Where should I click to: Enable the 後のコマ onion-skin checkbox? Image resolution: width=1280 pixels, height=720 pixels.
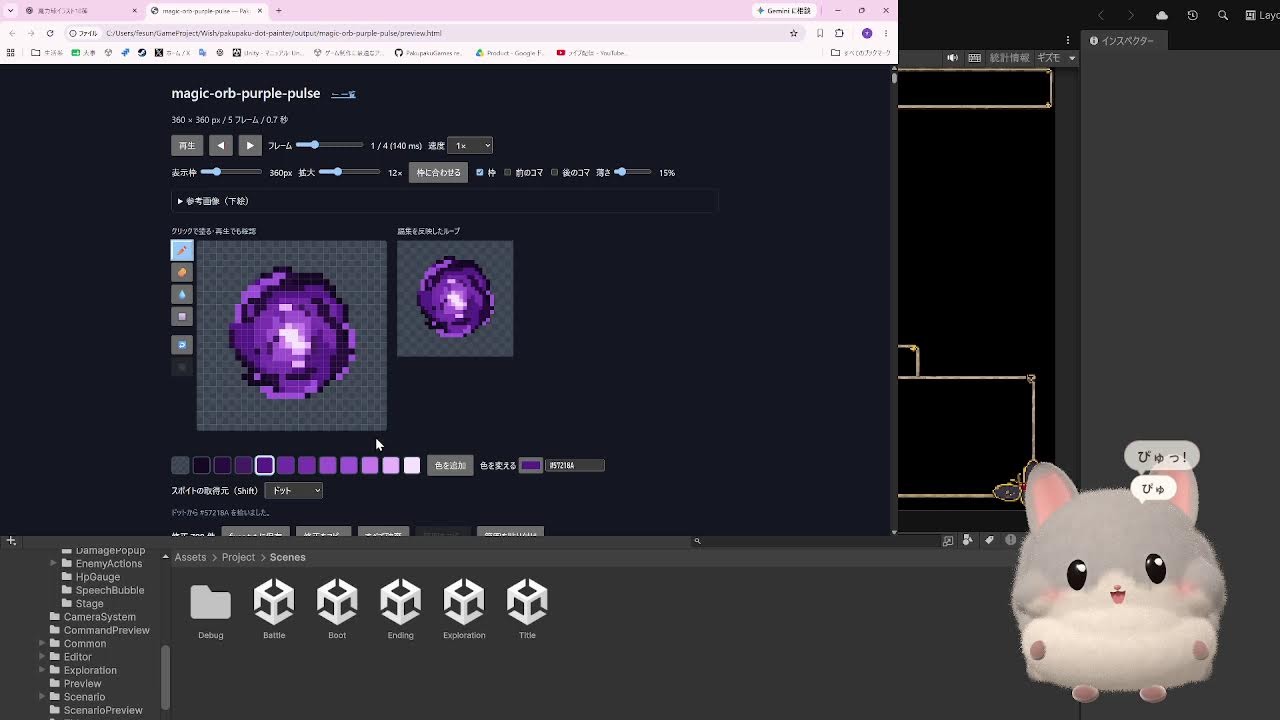555,172
